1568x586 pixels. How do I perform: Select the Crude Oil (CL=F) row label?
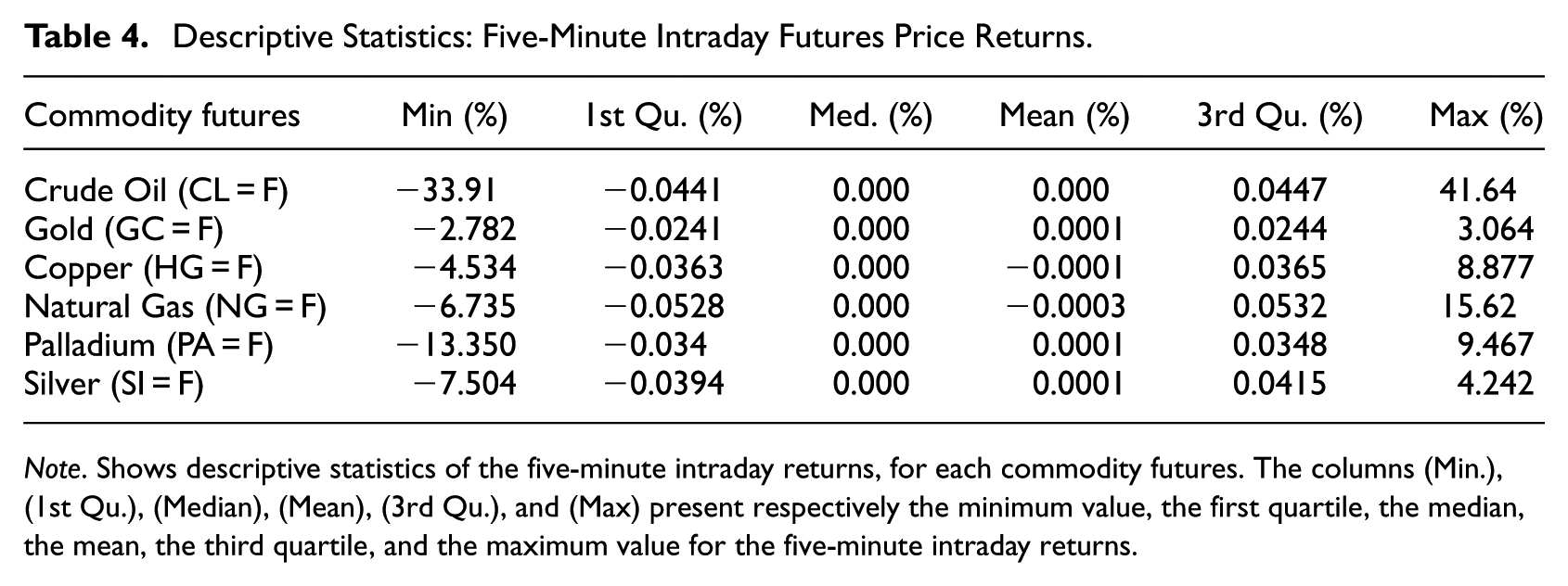(156, 190)
